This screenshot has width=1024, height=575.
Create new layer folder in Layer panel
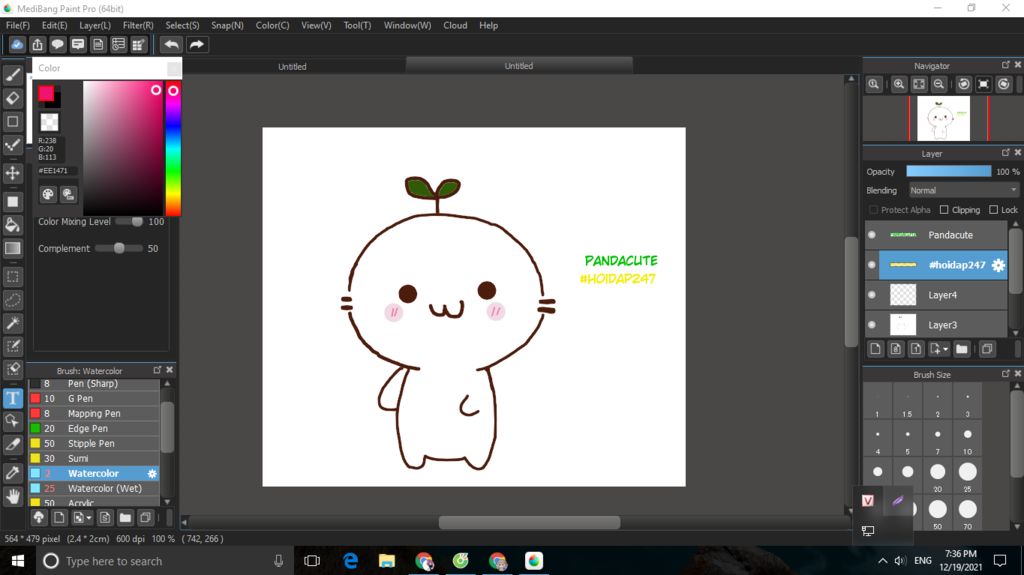[x=961, y=349]
